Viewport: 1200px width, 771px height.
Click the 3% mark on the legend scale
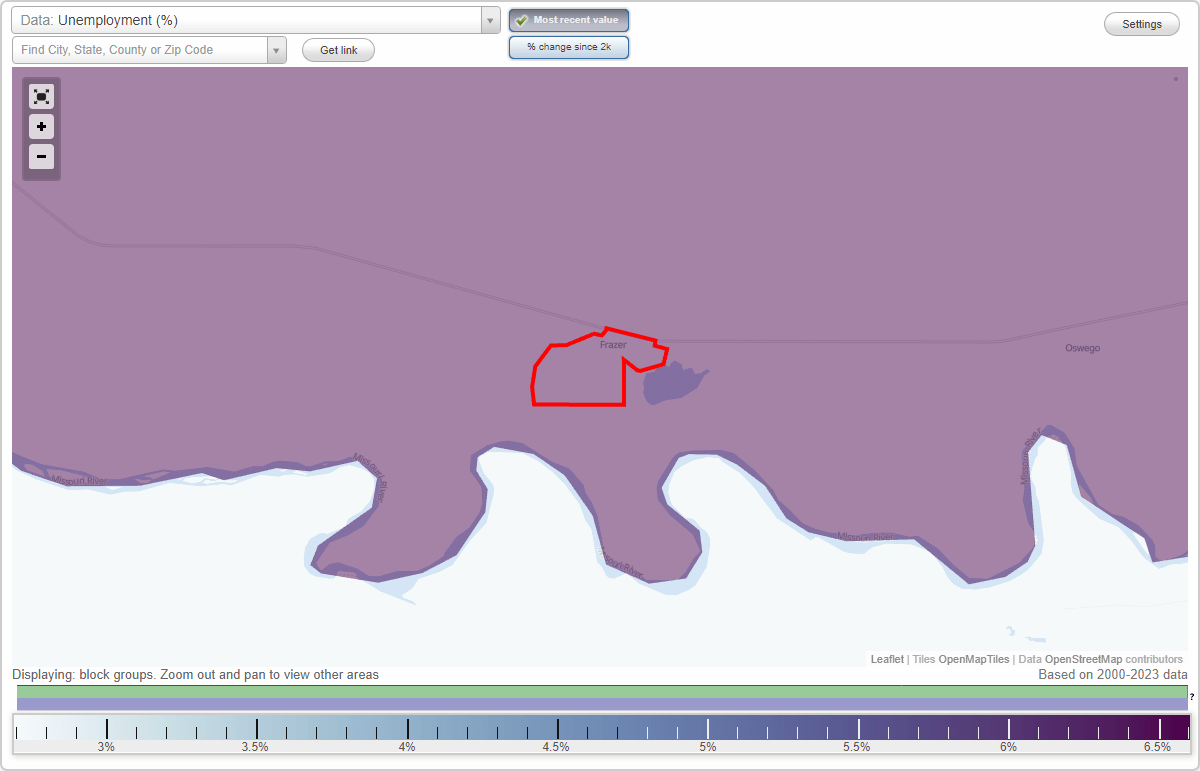pyautogui.click(x=106, y=746)
